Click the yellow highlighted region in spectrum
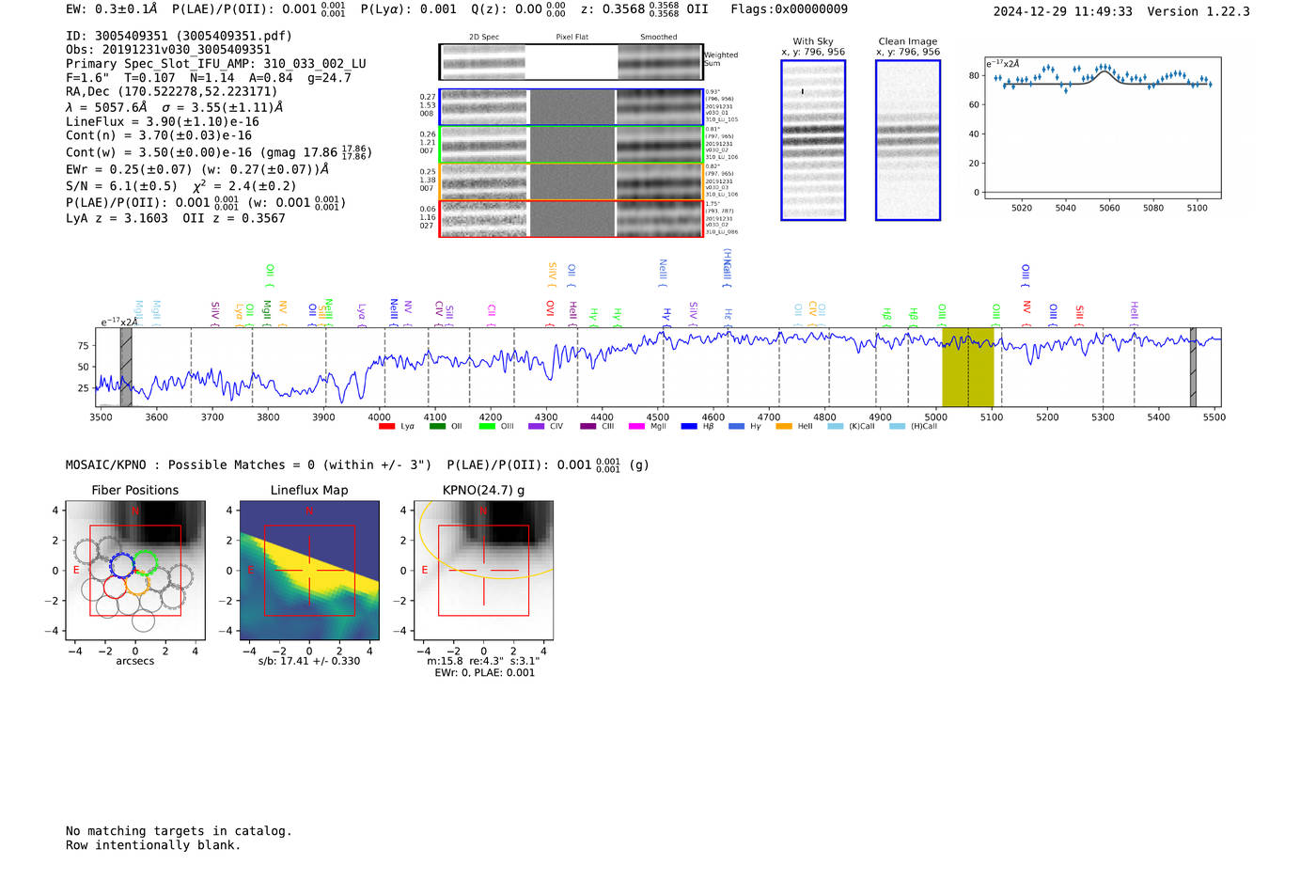1316x896 pixels. point(968,367)
